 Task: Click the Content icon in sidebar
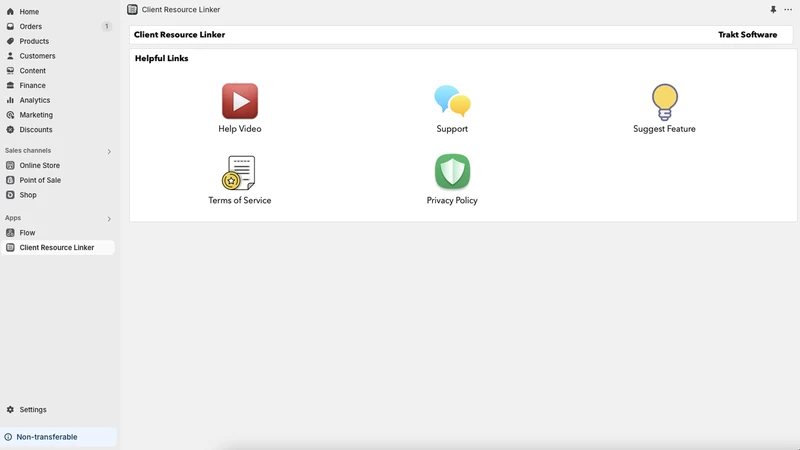(x=10, y=70)
